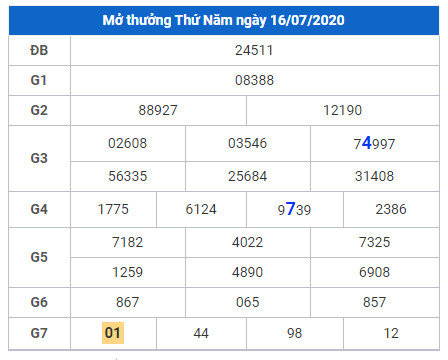Select the G3 row label
Screen dimensions: 448x360
point(39,158)
